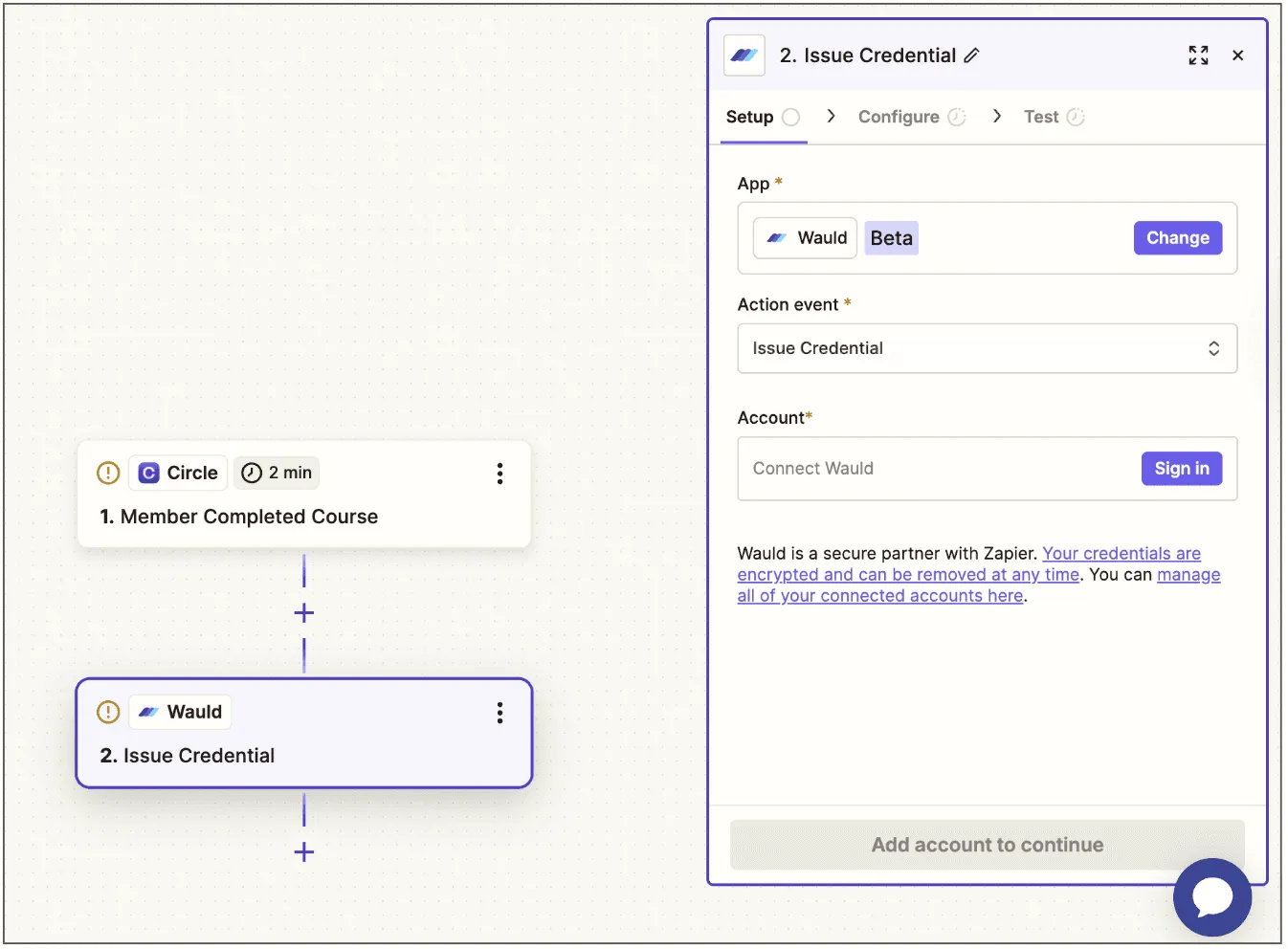Screen dimensions: 1288x949
Task: Click the Setup status circle indicator
Action: point(790,117)
